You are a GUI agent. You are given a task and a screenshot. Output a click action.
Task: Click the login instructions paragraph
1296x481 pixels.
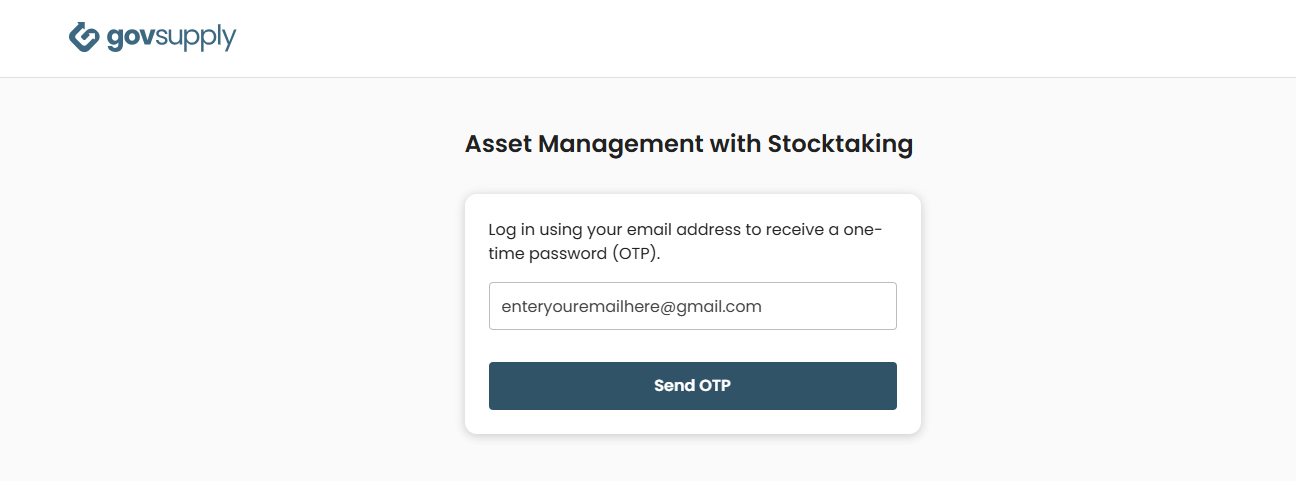(685, 241)
